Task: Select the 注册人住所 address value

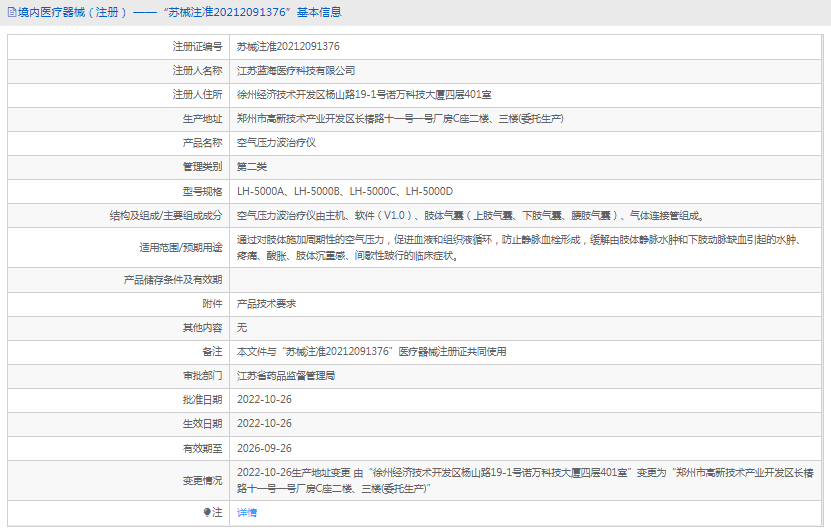Action: 364,95
